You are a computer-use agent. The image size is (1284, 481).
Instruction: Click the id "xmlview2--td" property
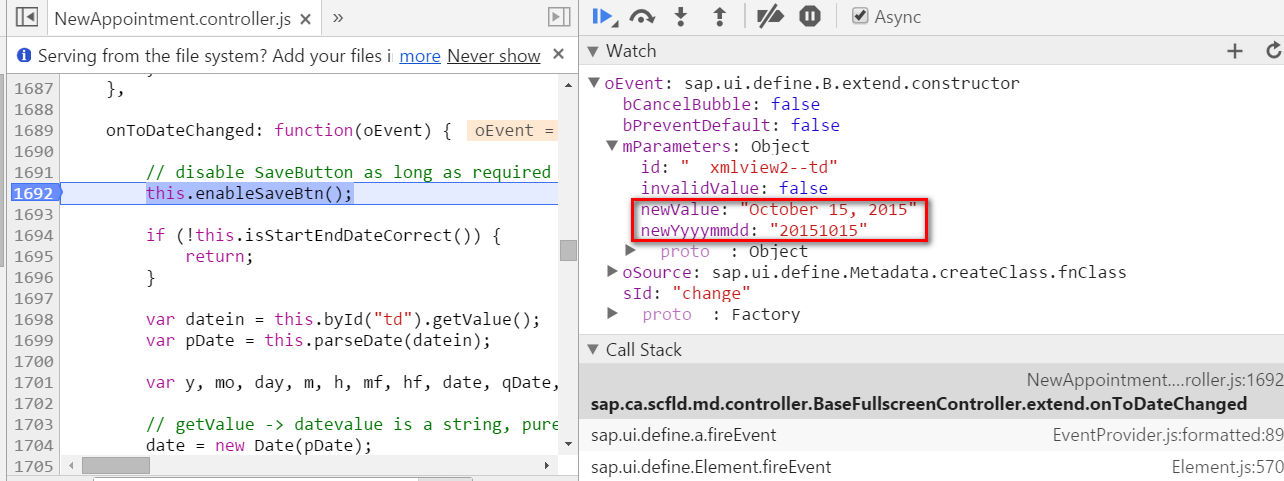point(739,167)
